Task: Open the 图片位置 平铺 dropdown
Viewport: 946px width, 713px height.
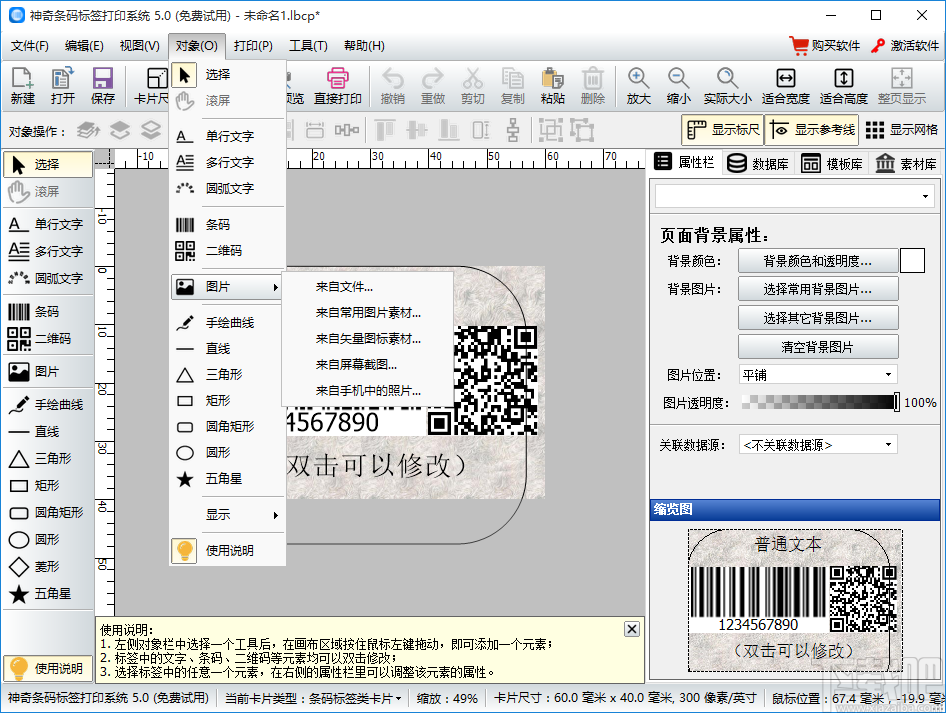Action: pos(817,374)
